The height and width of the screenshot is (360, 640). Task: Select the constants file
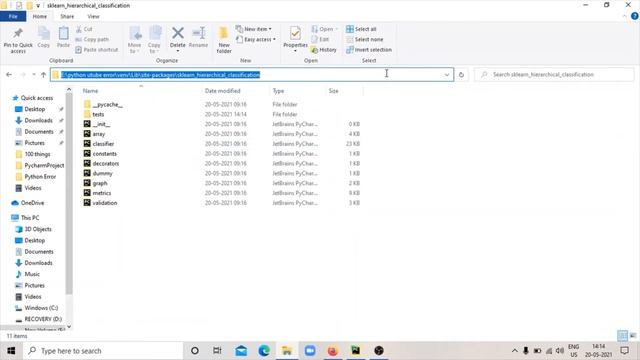(104, 153)
